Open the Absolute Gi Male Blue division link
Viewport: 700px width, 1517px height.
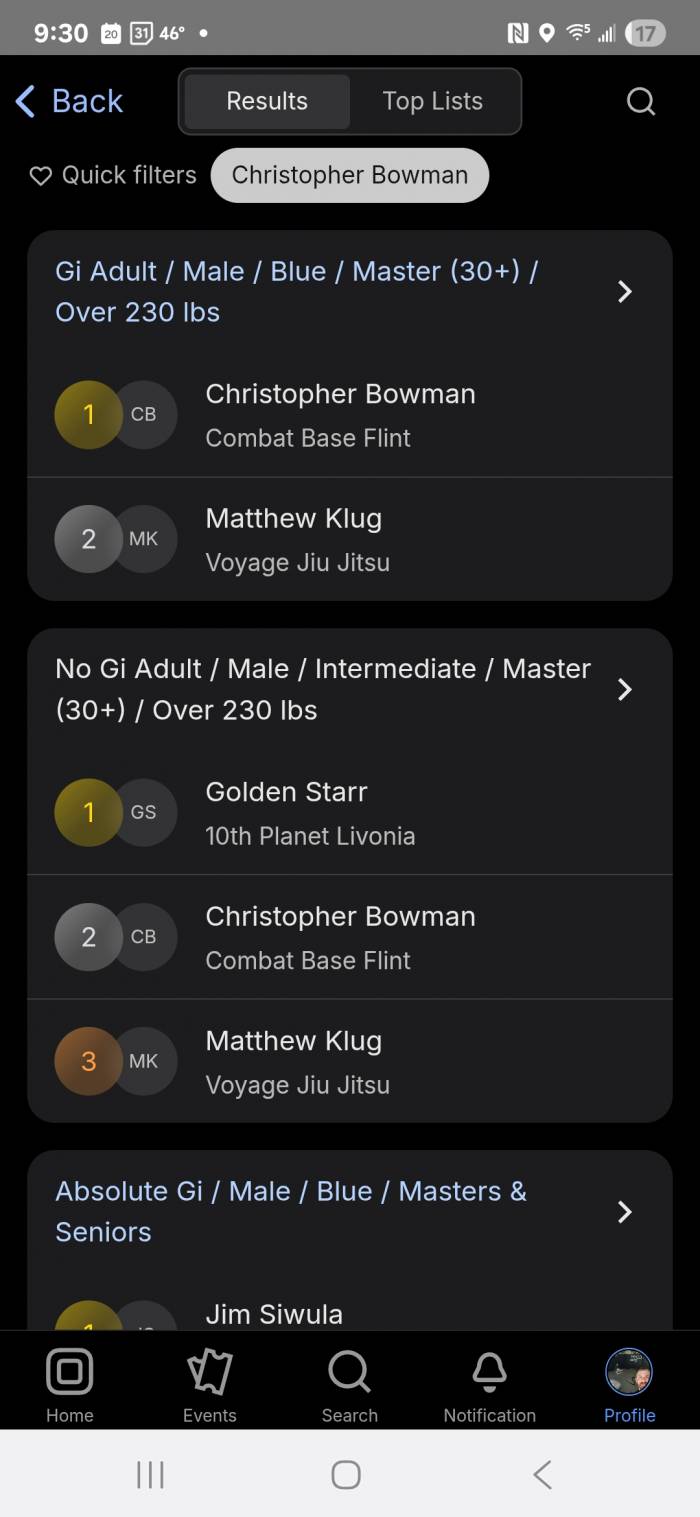291,1211
